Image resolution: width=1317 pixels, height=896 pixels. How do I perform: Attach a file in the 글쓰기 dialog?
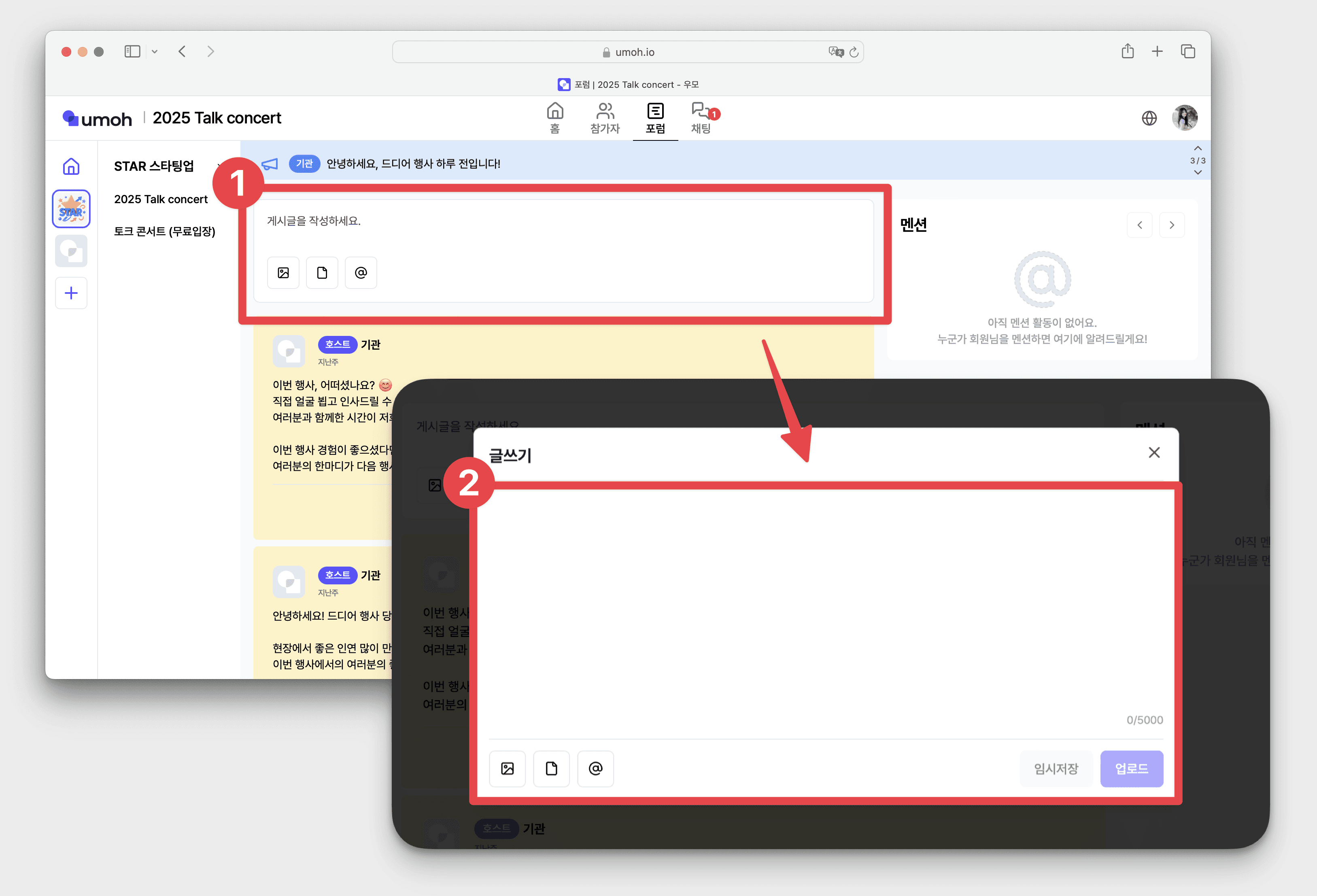coord(551,769)
